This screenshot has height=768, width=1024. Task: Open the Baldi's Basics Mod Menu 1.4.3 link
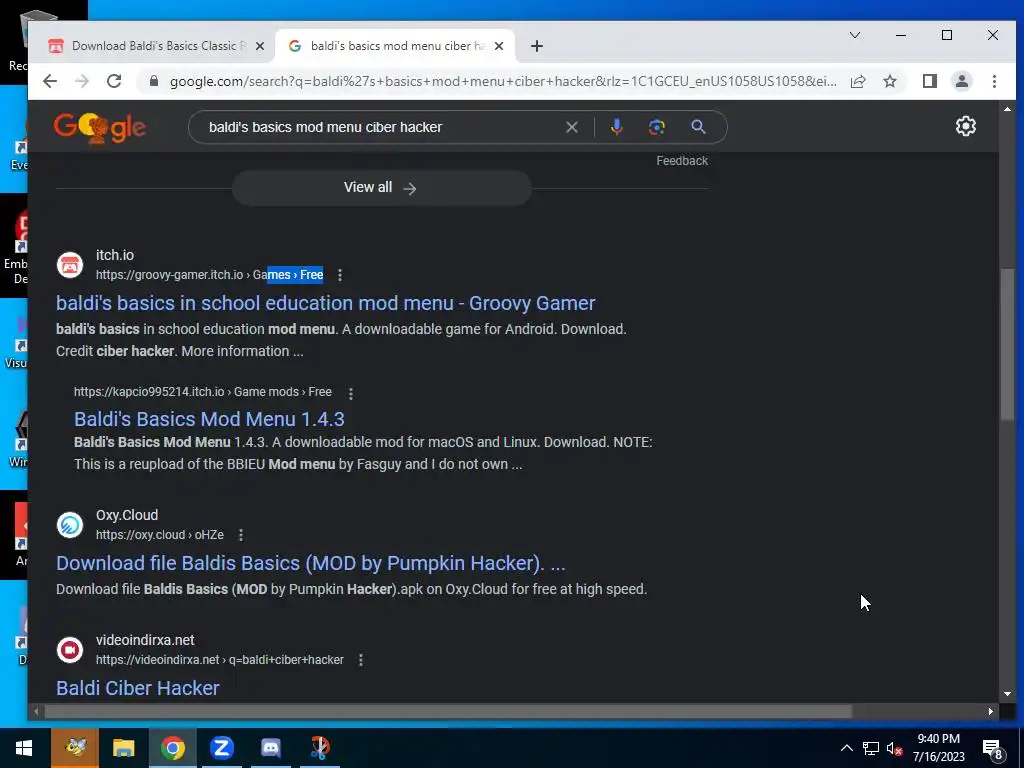(x=209, y=419)
